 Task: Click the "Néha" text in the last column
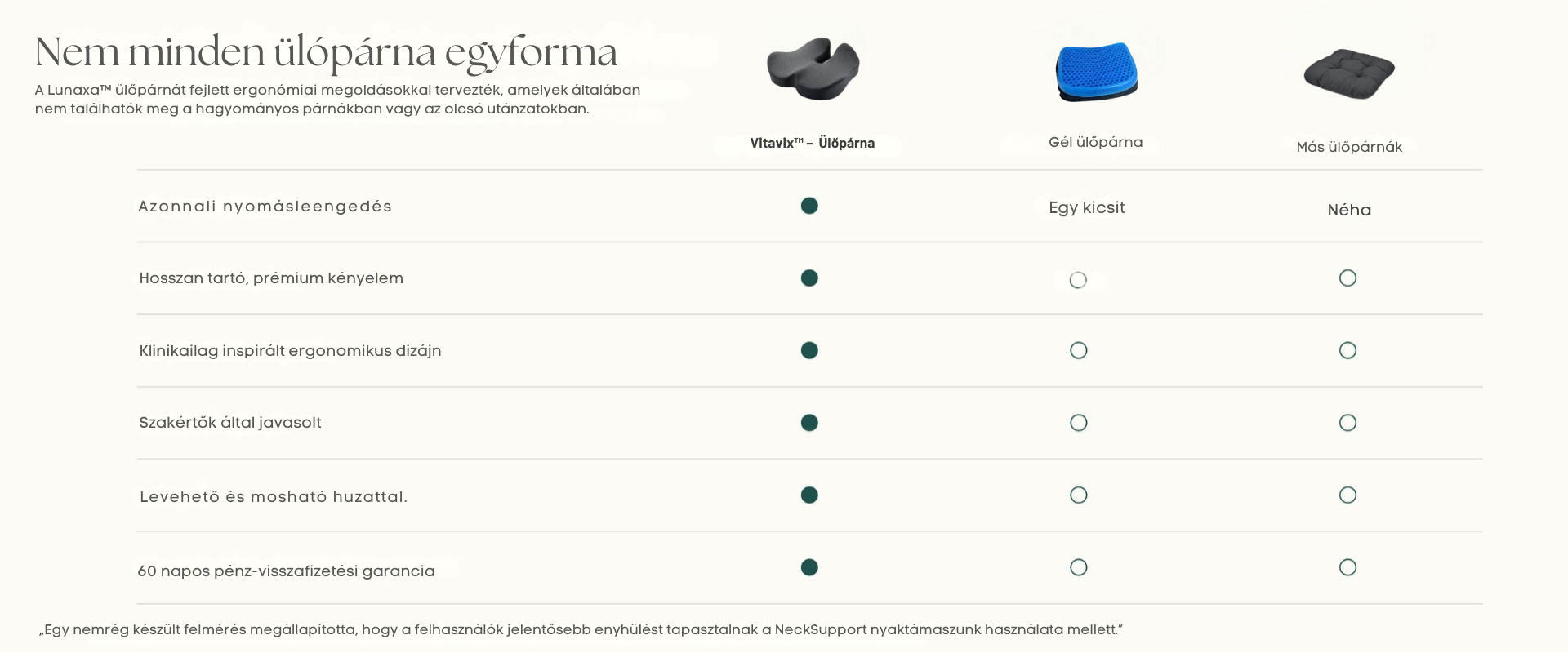coord(1349,211)
